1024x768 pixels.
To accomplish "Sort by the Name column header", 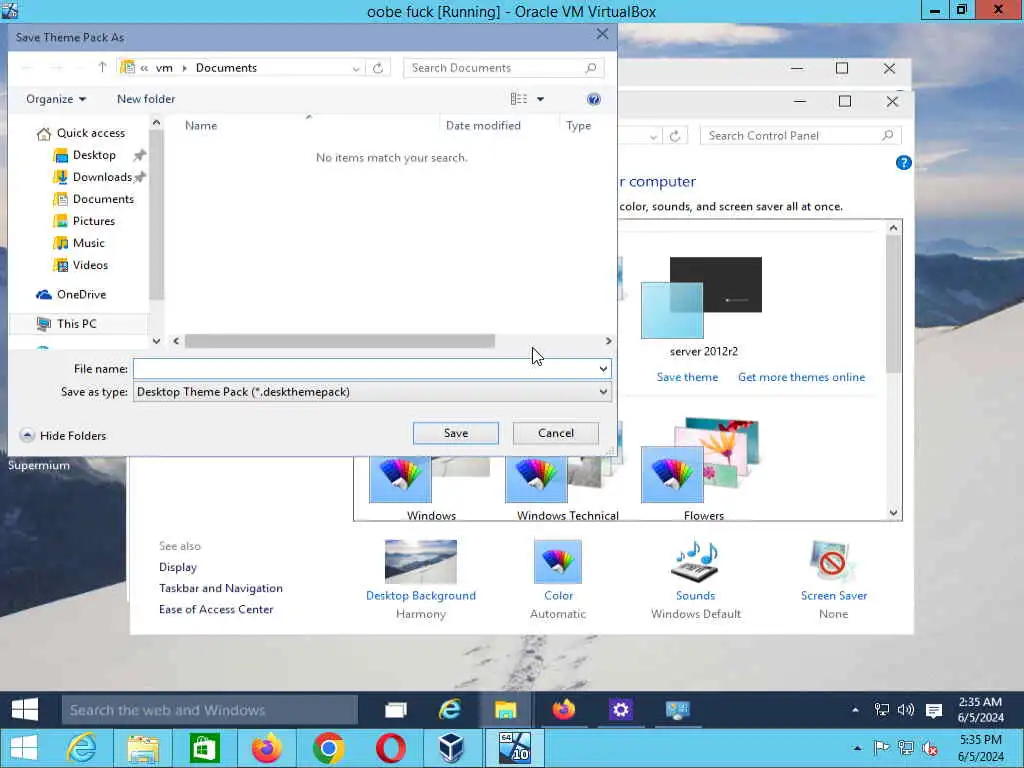I will coord(200,126).
